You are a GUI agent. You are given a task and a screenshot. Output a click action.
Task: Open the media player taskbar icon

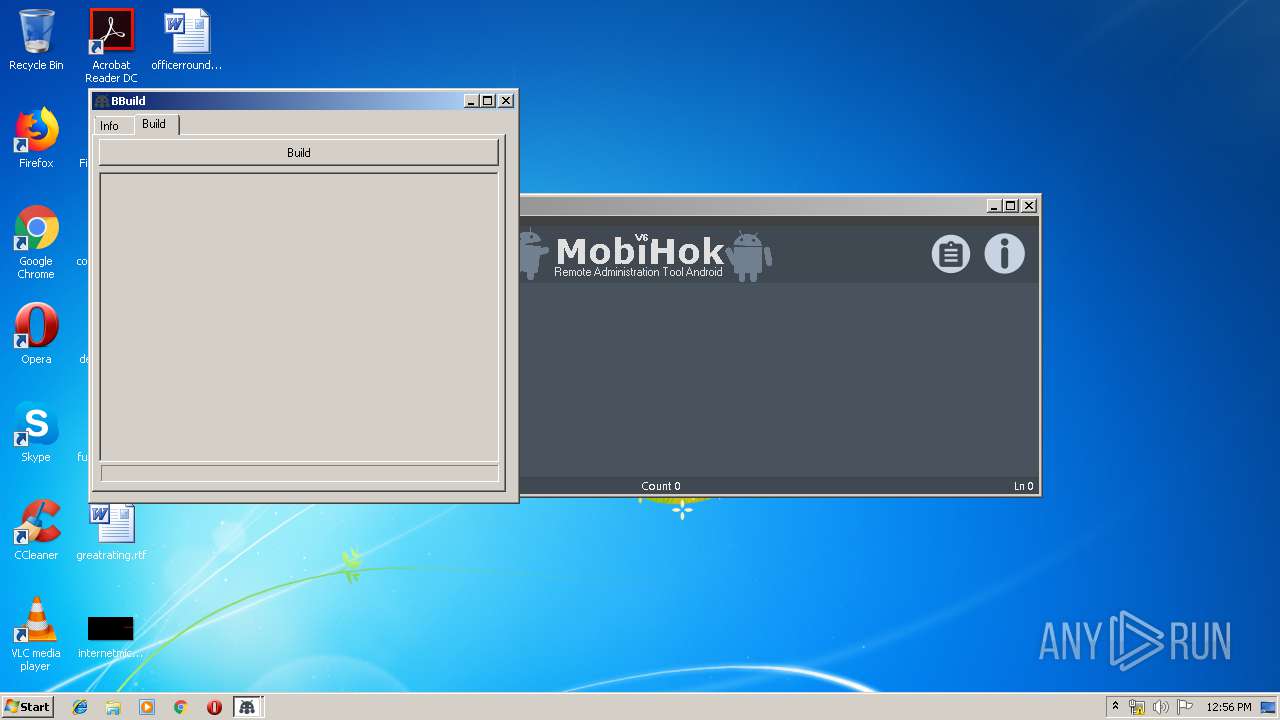[x=147, y=707]
